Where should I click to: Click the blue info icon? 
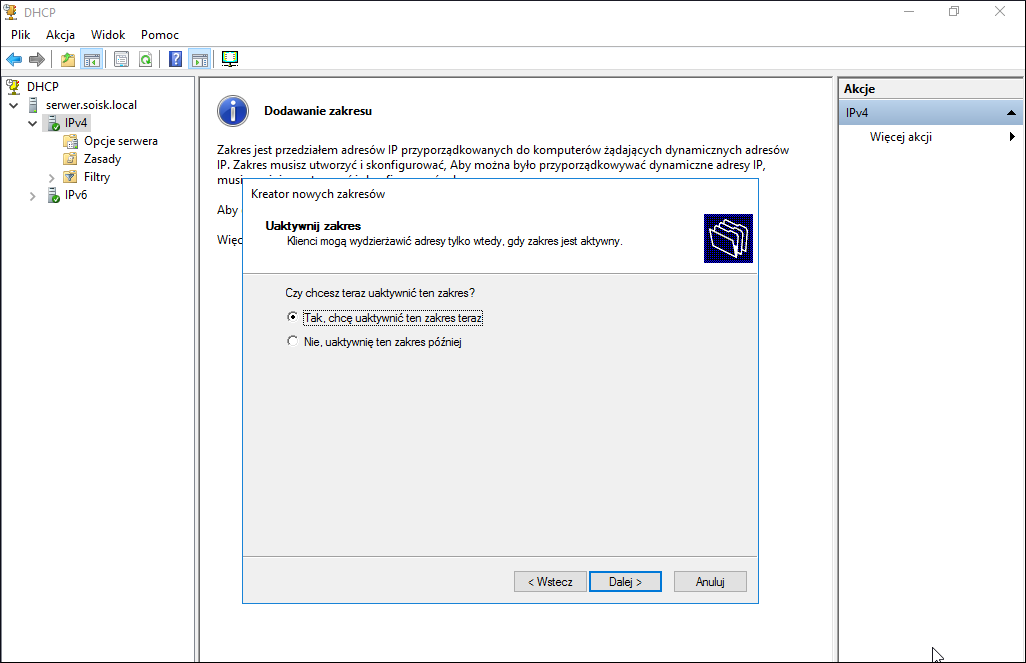[x=233, y=111]
